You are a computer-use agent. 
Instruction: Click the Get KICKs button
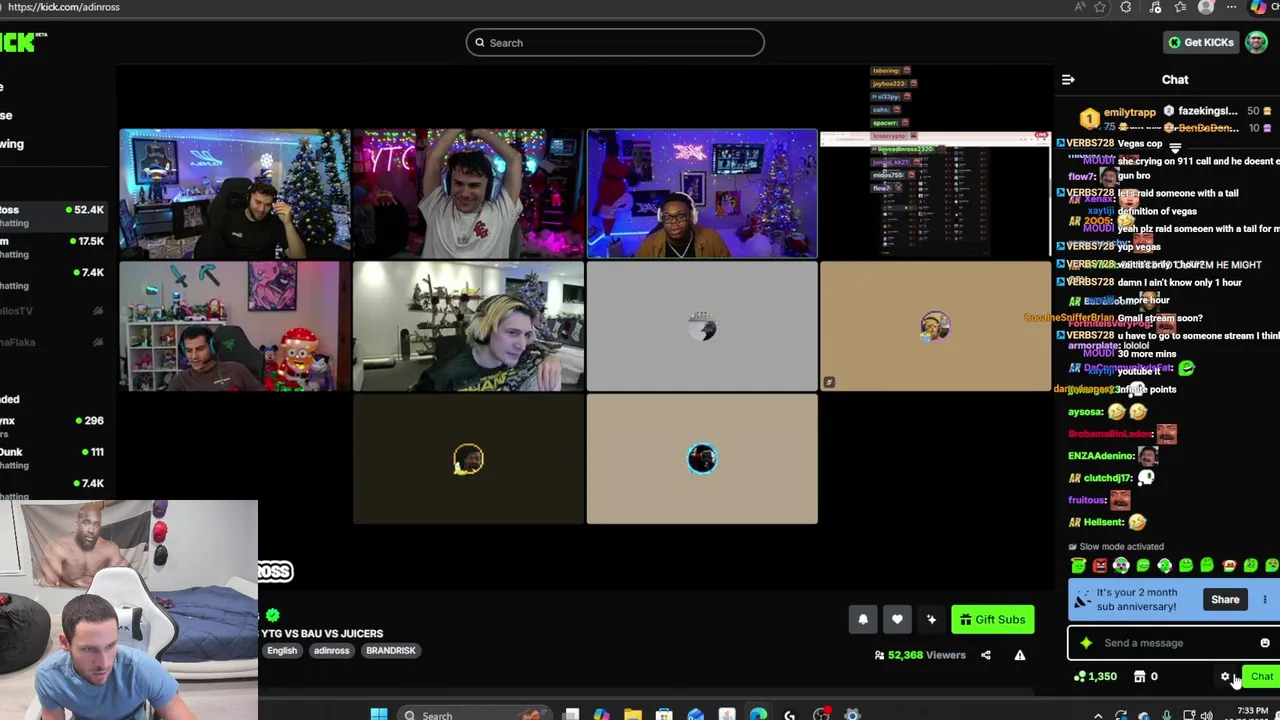click(x=1201, y=42)
